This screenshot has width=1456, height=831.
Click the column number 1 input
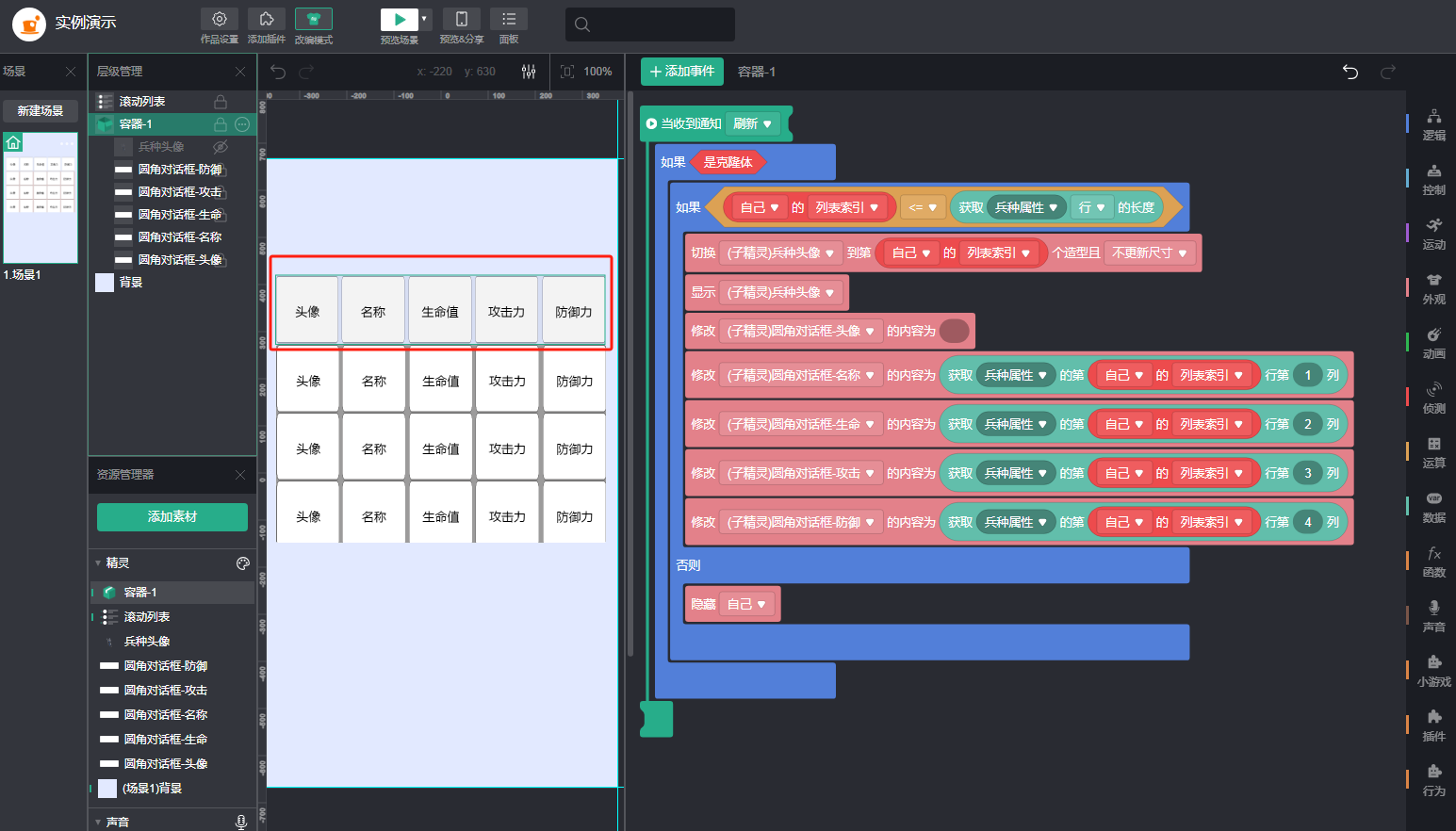(1307, 376)
